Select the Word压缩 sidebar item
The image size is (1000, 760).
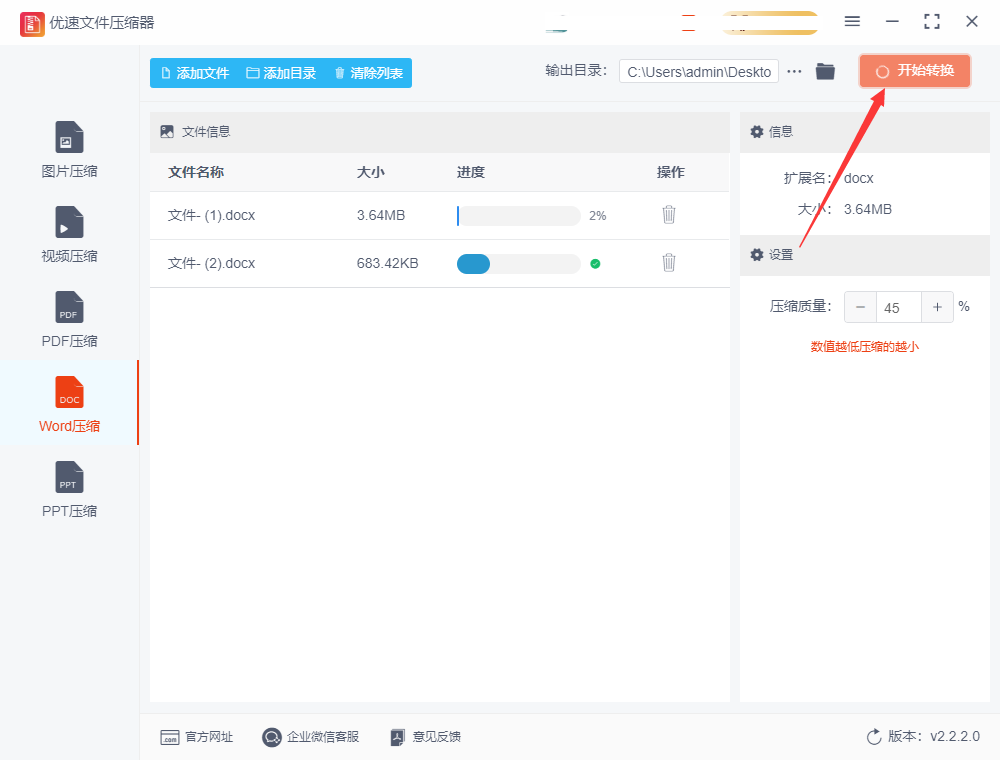tap(69, 404)
